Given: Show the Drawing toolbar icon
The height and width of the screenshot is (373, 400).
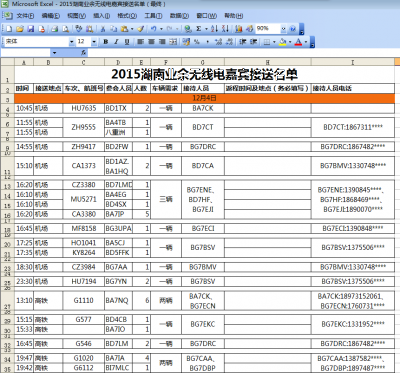Looking at the screenshot, I should [x=249, y=29].
